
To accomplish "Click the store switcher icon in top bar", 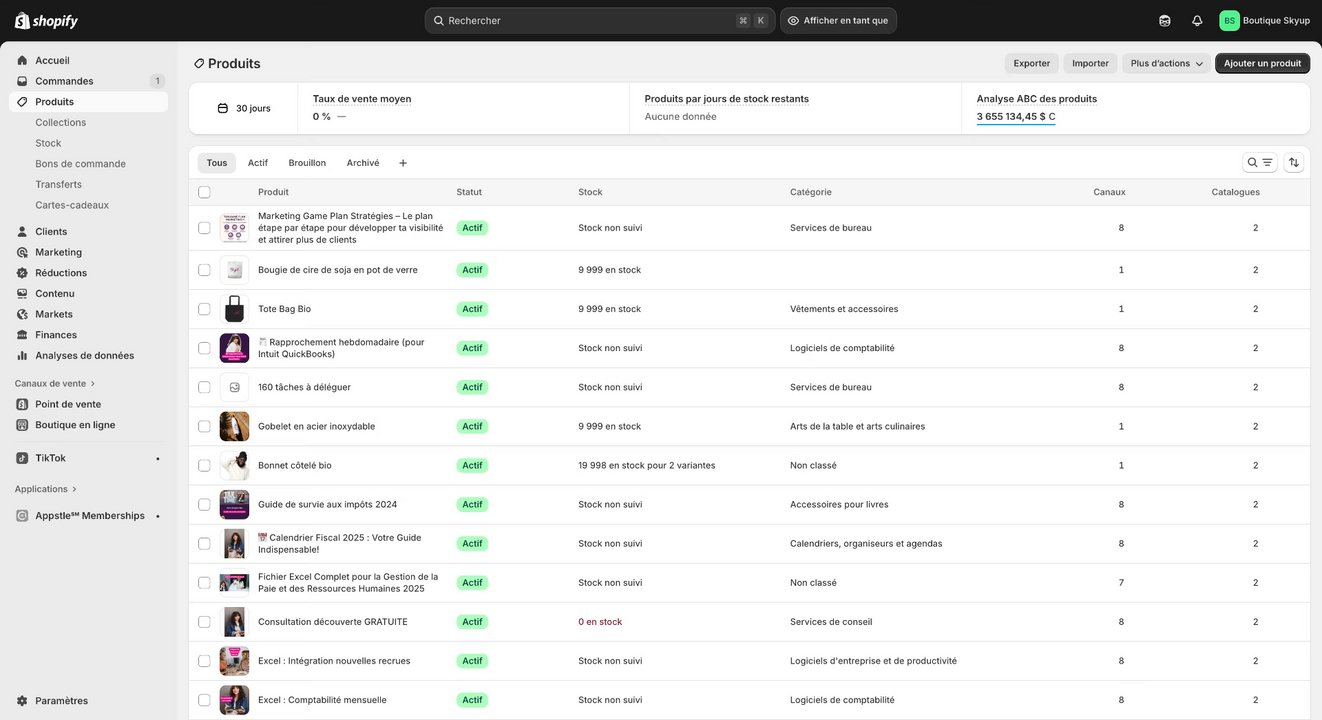I will pos(1165,21).
